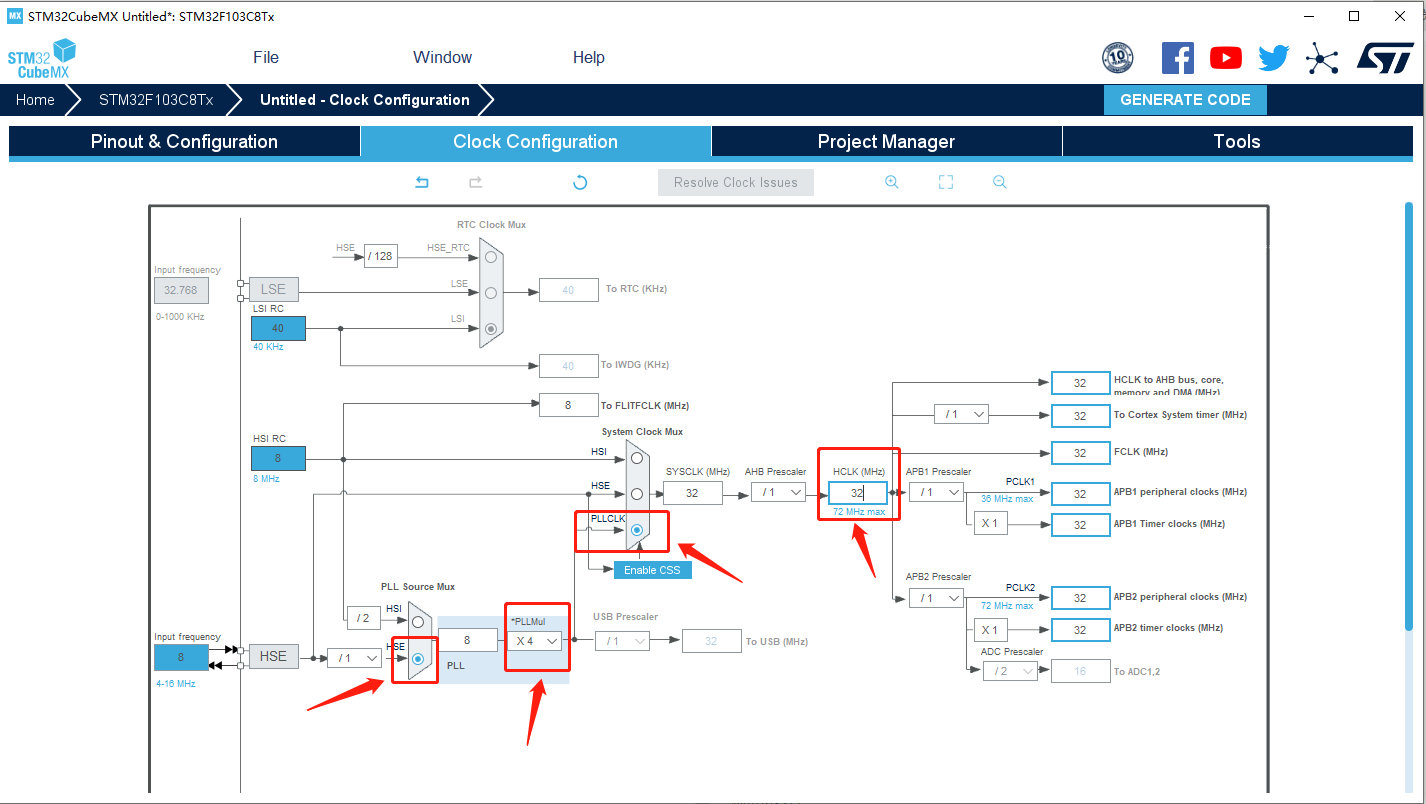Open the APB2 Prescaler dropdown

coord(936,598)
